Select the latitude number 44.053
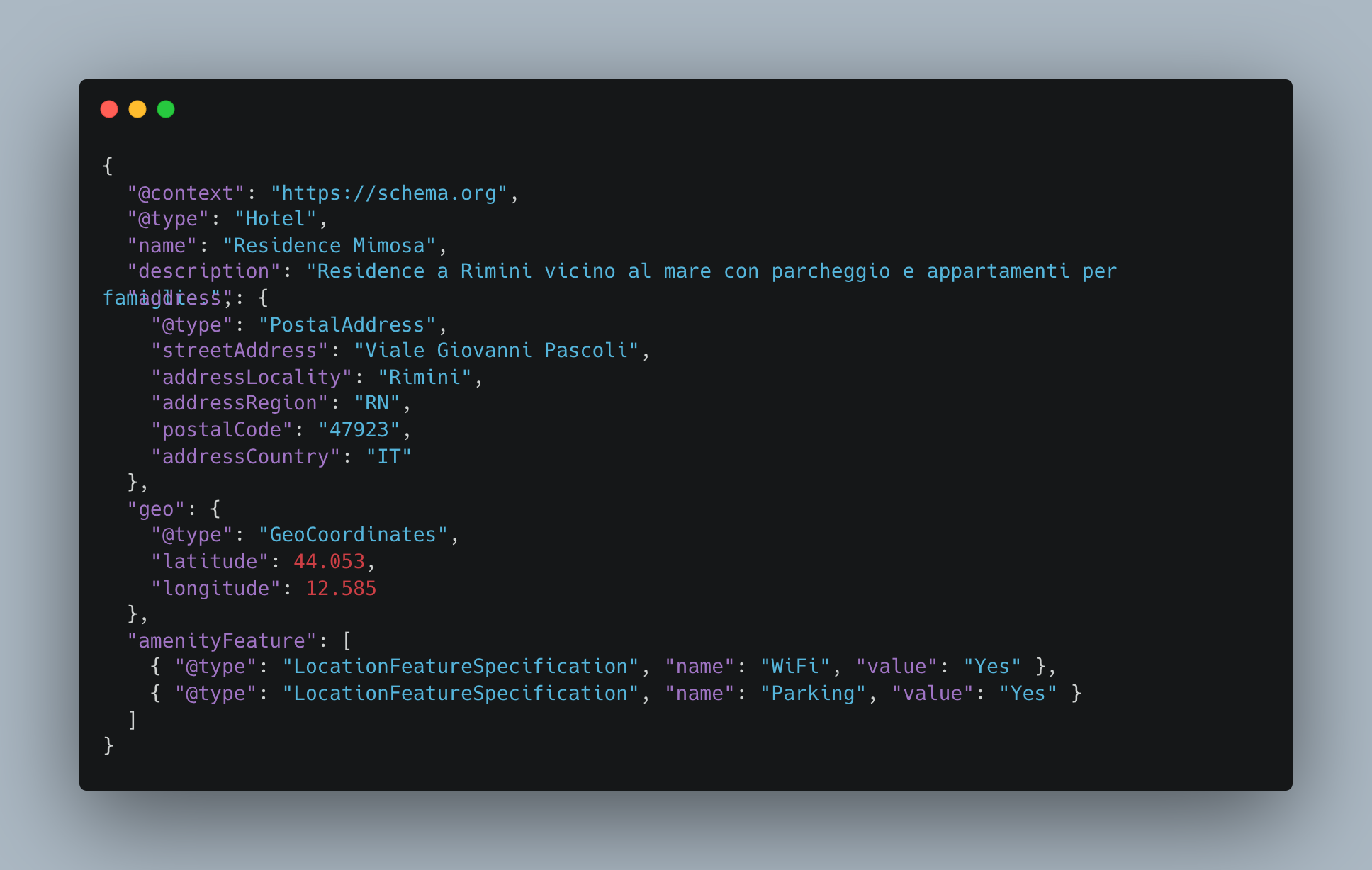The image size is (1372, 870). point(330,562)
